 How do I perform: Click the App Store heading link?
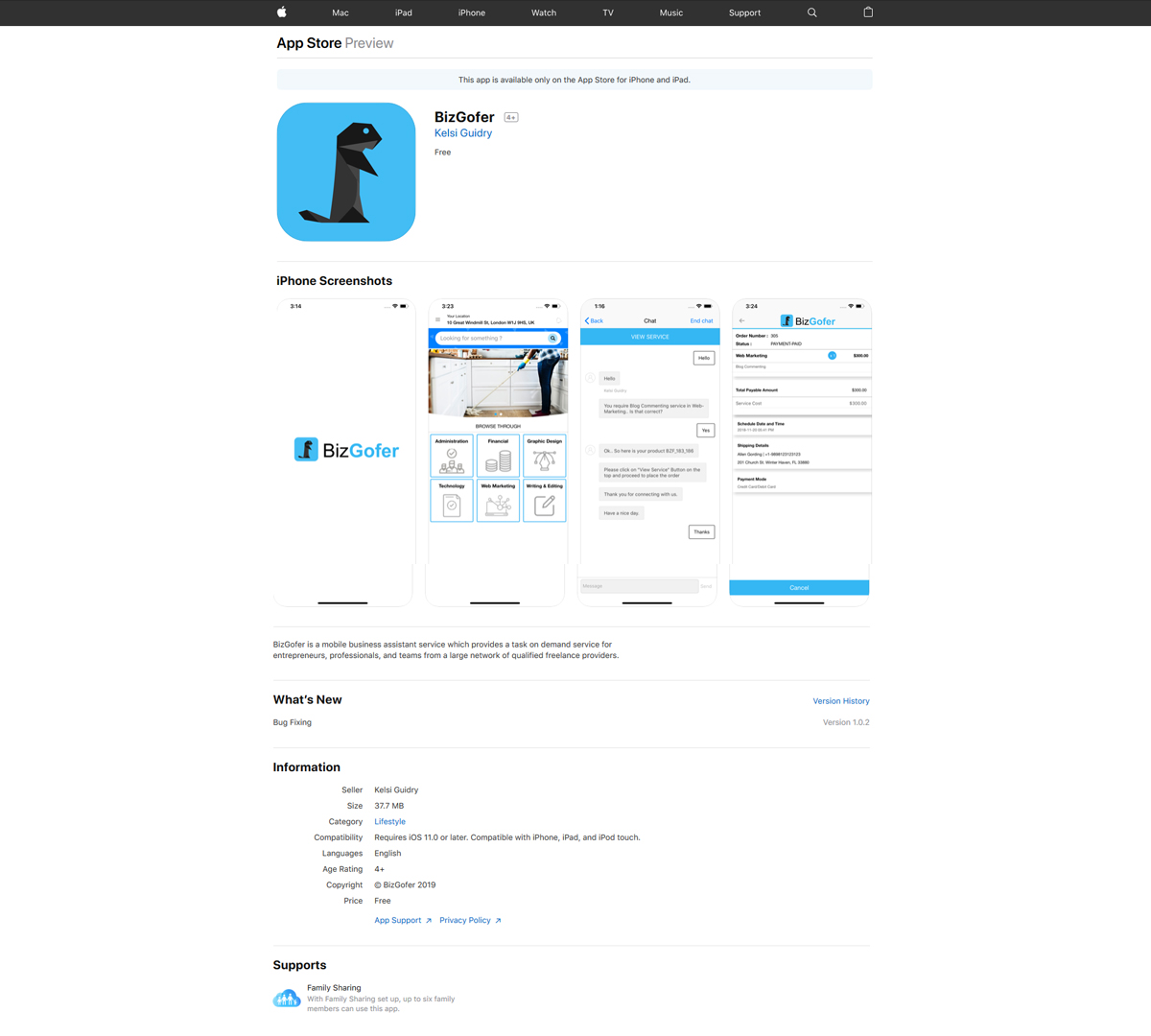point(309,43)
